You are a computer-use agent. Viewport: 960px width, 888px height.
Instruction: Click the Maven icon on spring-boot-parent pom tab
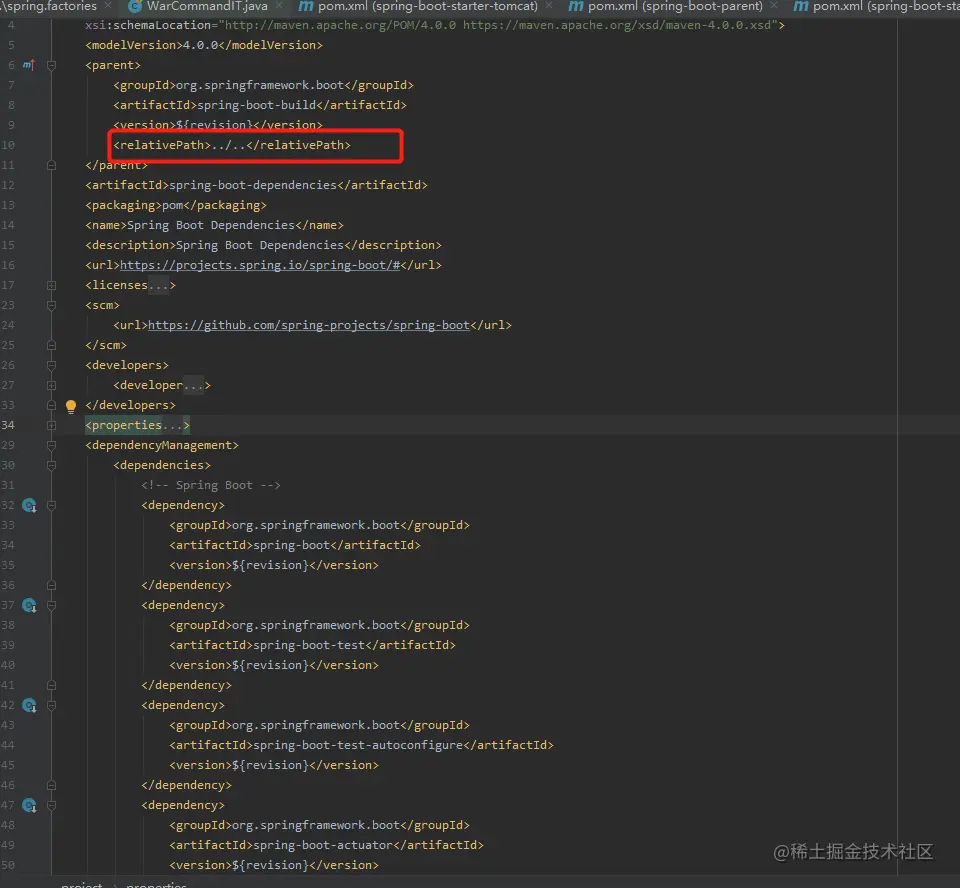(x=576, y=6)
